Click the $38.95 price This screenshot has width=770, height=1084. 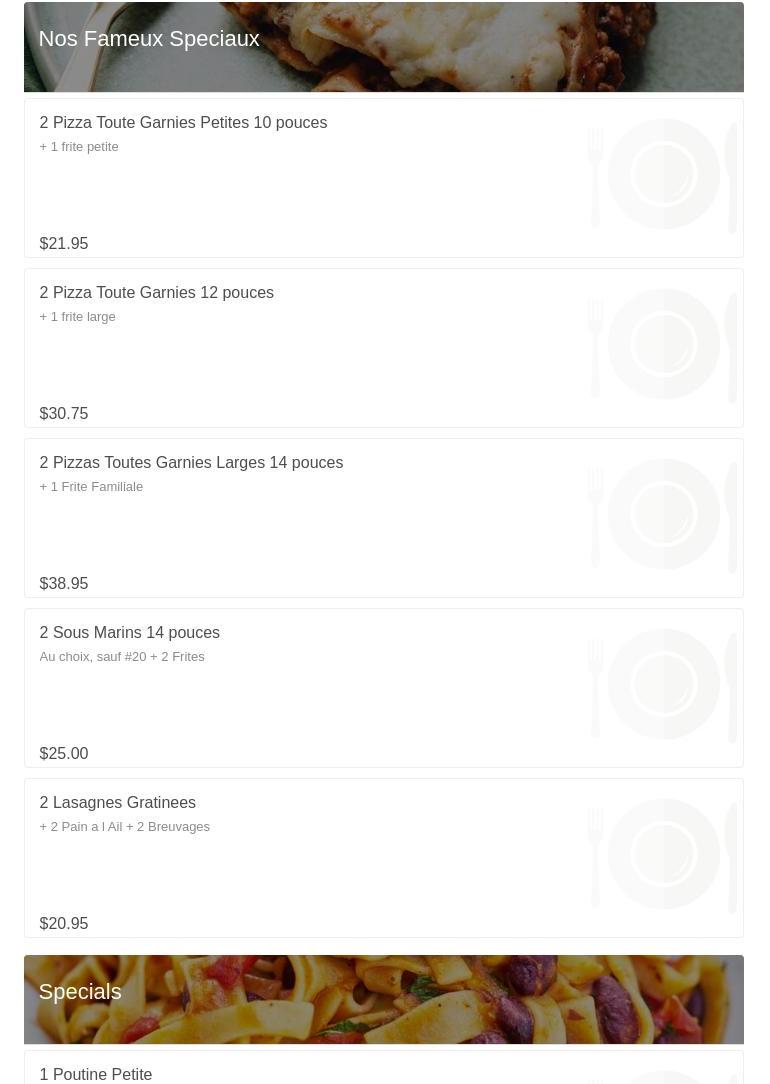pos(64,584)
